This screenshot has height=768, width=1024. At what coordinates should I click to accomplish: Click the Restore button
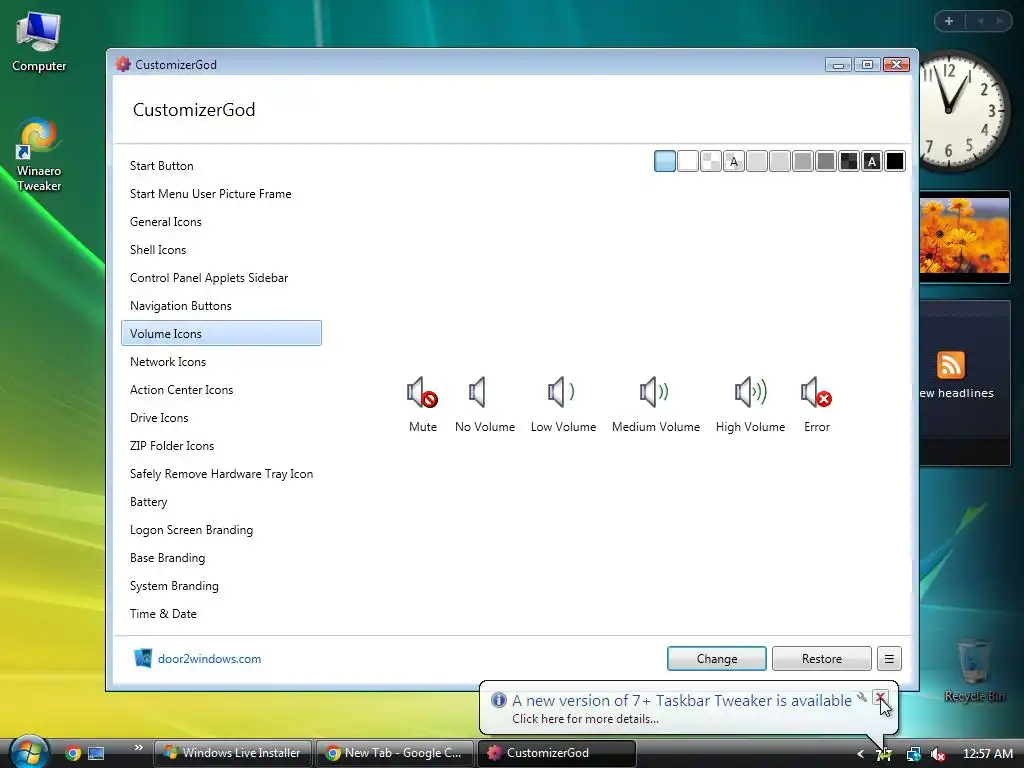pyautogui.click(x=822, y=658)
